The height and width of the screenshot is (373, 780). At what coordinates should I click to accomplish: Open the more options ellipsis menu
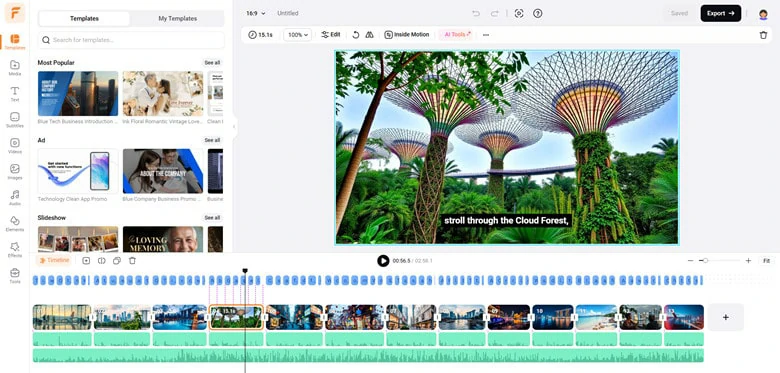(x=486, y=35)
